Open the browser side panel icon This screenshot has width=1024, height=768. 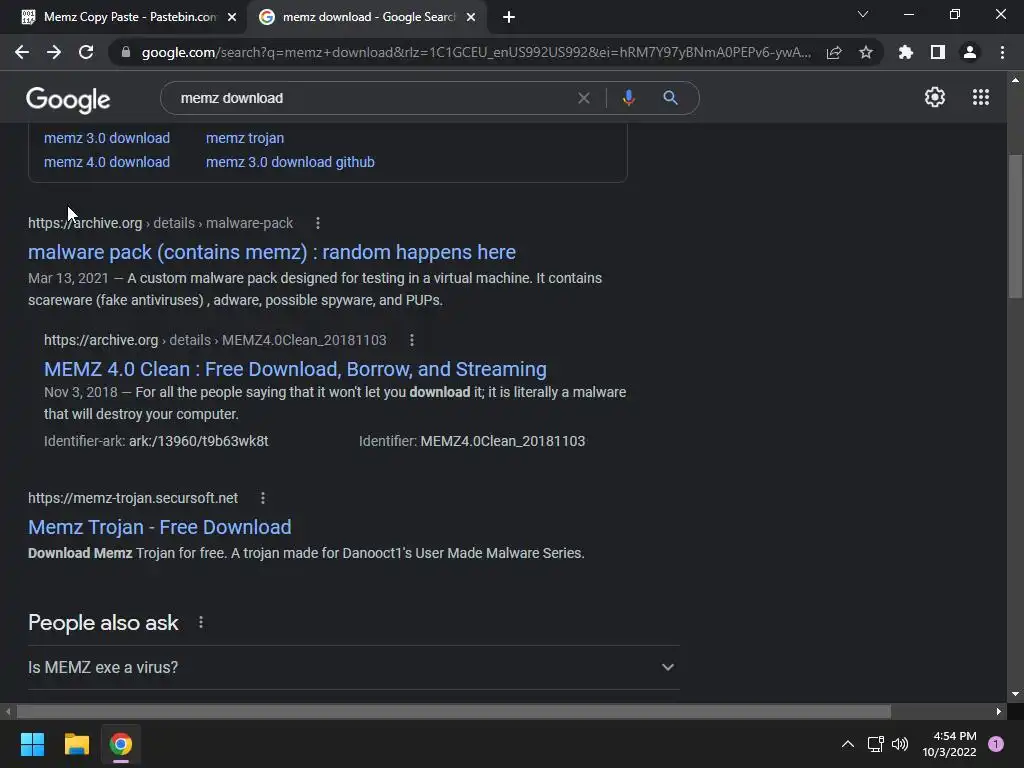tap(938, 52)
